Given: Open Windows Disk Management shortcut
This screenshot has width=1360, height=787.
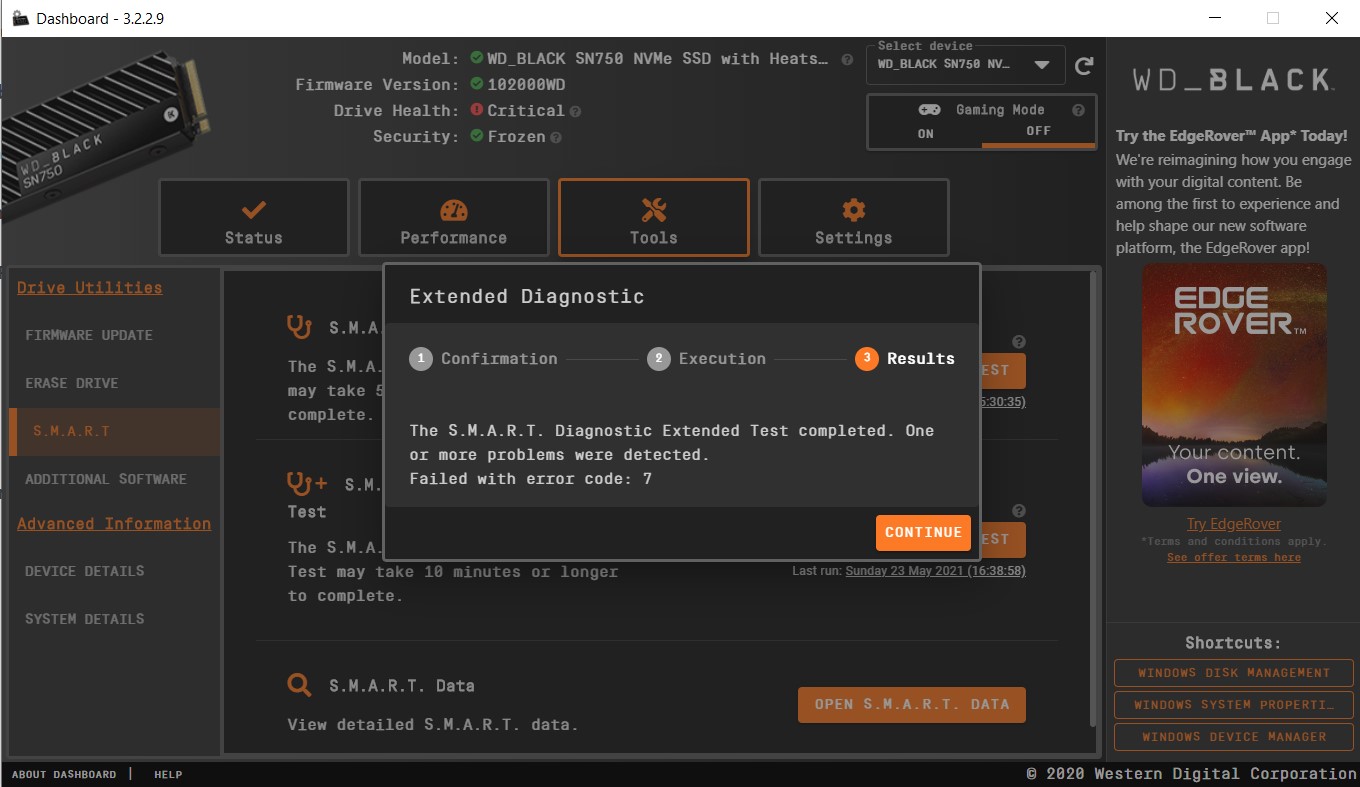Looking at the screenshot, I should point(1234,673).
